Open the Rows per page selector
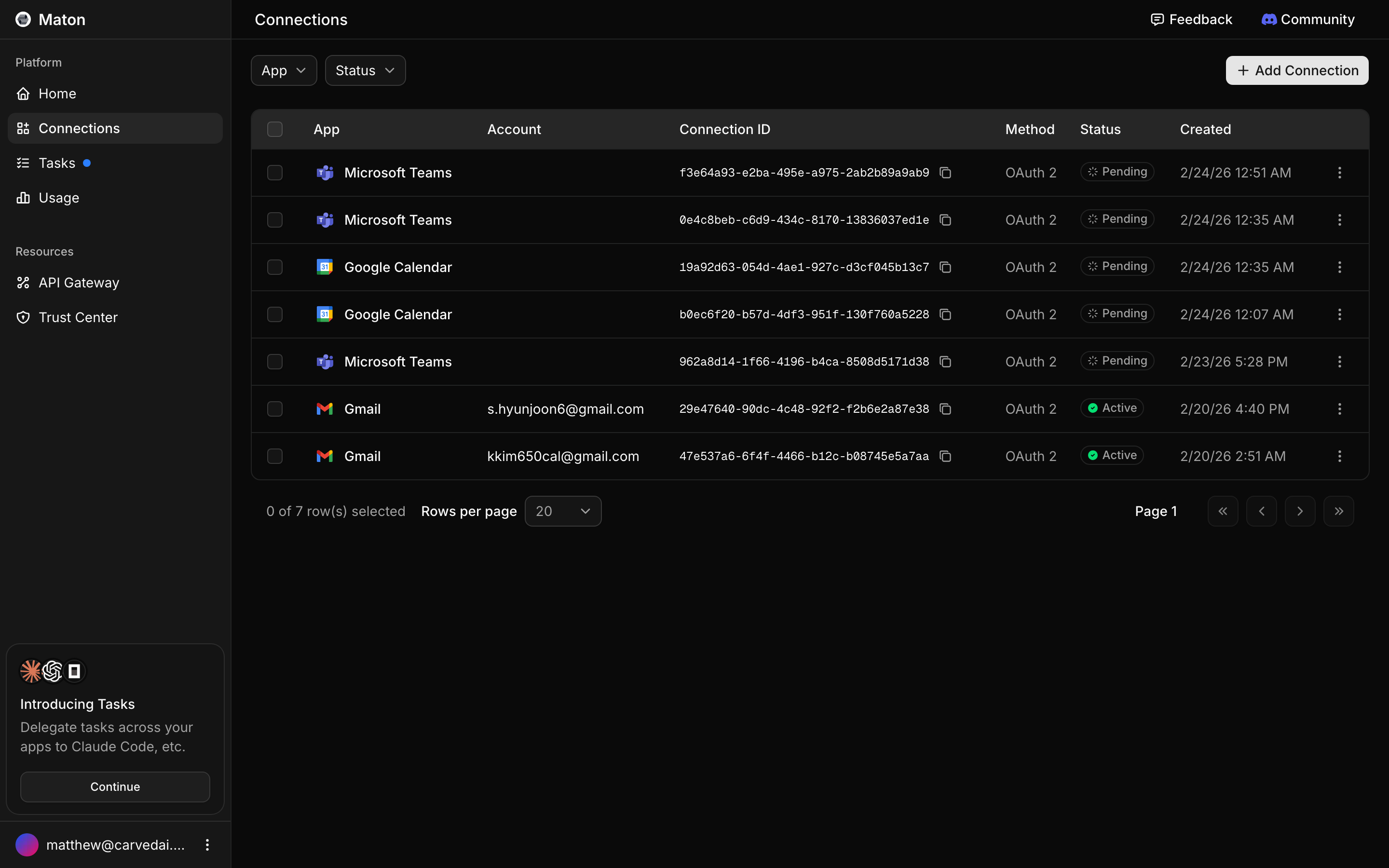1389x868 pixels. coord(562,511)
